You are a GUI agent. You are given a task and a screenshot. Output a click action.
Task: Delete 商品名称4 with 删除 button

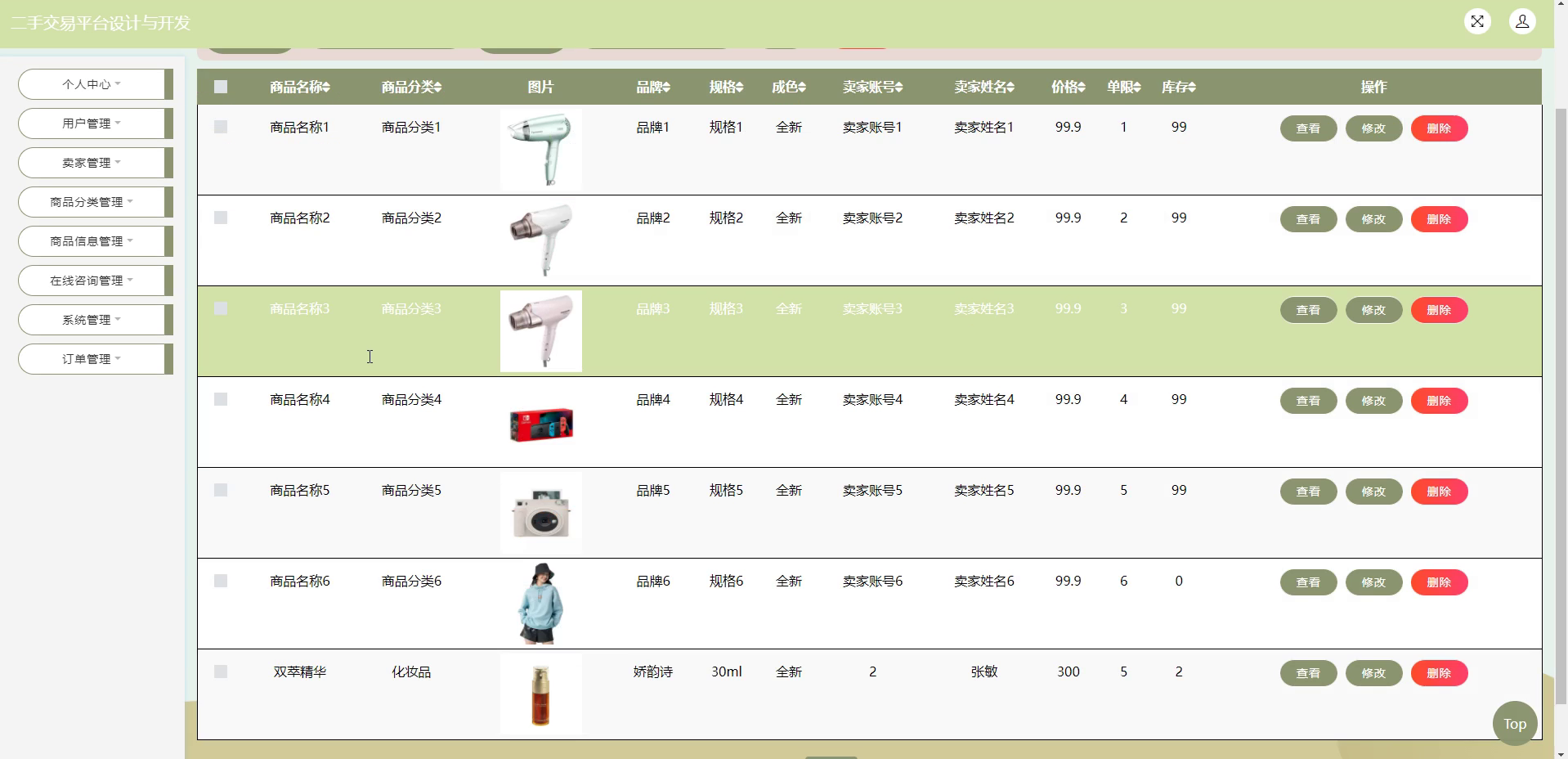(1439, 401)
